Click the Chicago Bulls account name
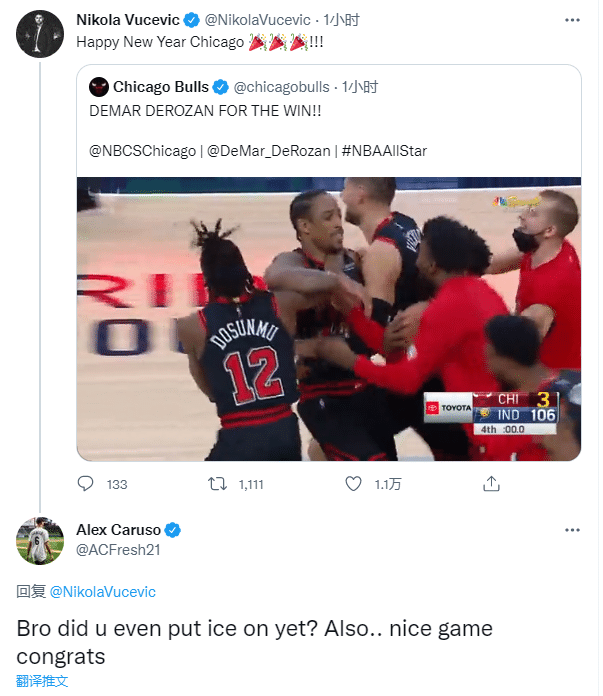Image resolution: width=603 pixels, height=696 pixels. [161, 86]
